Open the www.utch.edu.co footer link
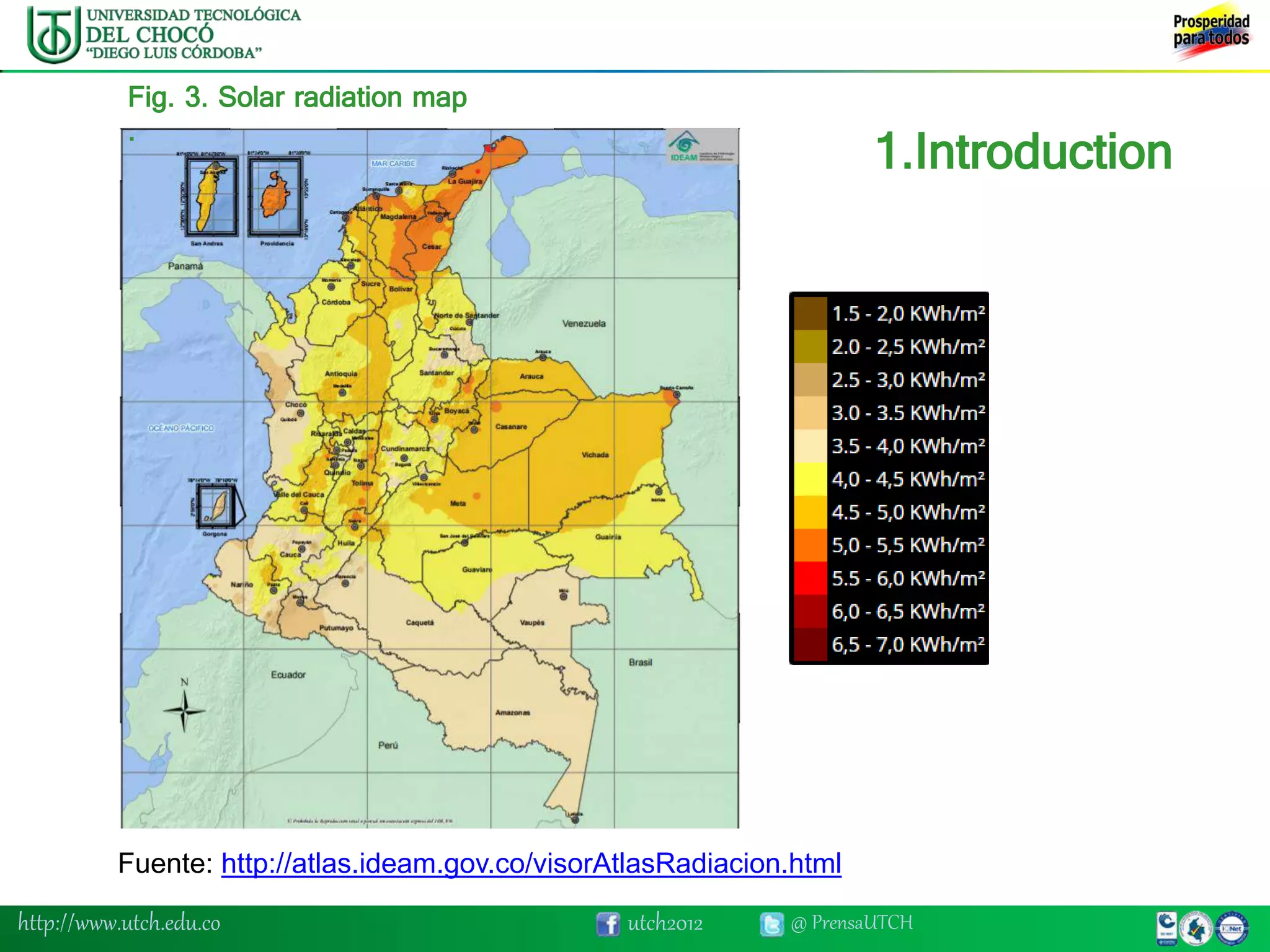The image size is (1270, 952). pyautogui.click(x=119, y=923)
